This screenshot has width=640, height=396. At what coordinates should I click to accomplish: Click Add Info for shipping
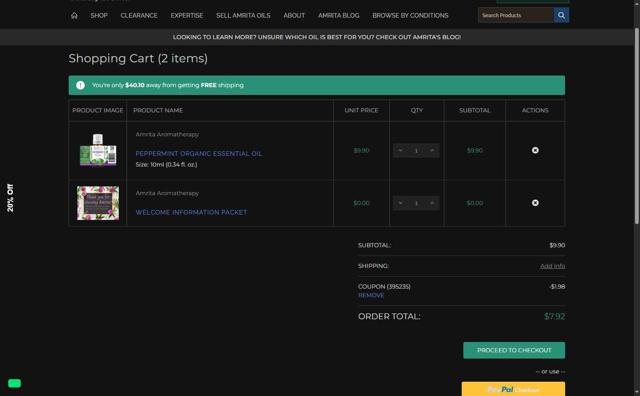pyautogui.click(x=552, y=266)
